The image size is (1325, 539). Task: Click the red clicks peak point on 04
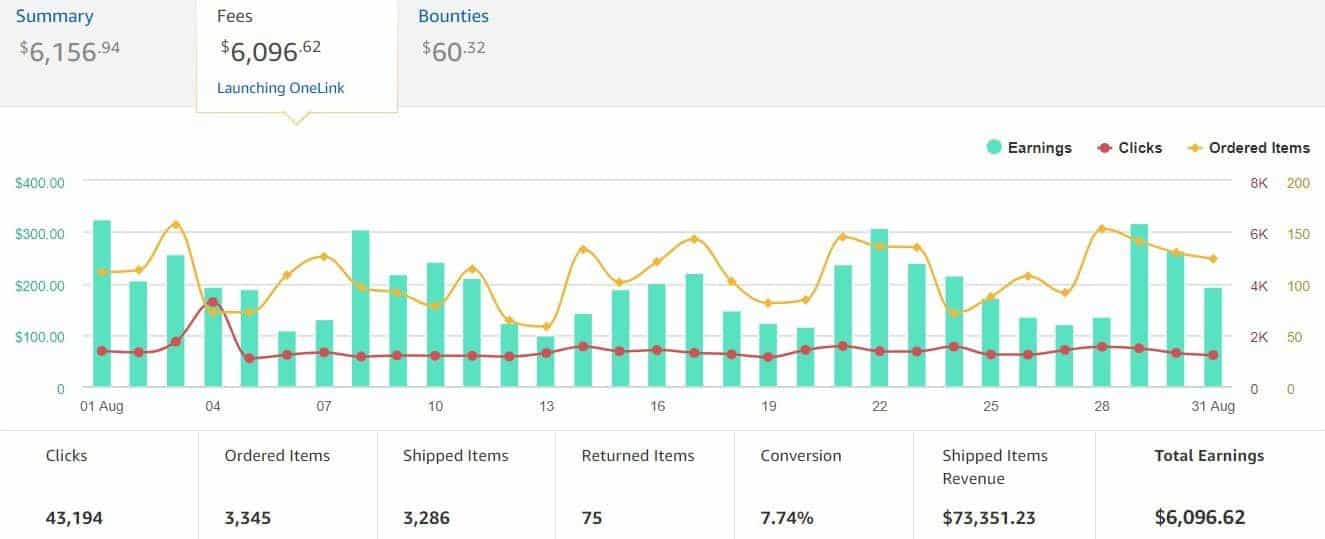pyautogui.click(x=213, y=302)
